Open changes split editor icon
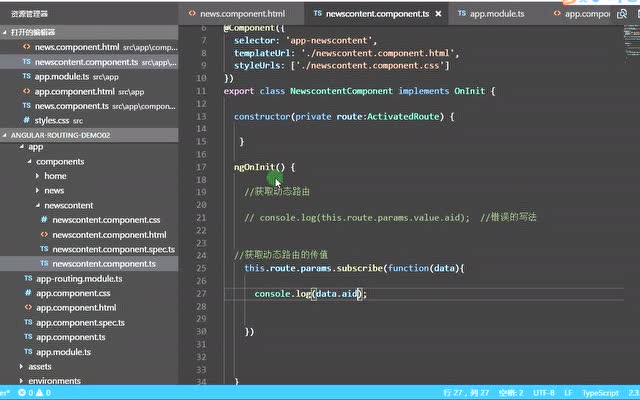Image resolution: width=640 pixels, height=400 pixels. [622, 13]
